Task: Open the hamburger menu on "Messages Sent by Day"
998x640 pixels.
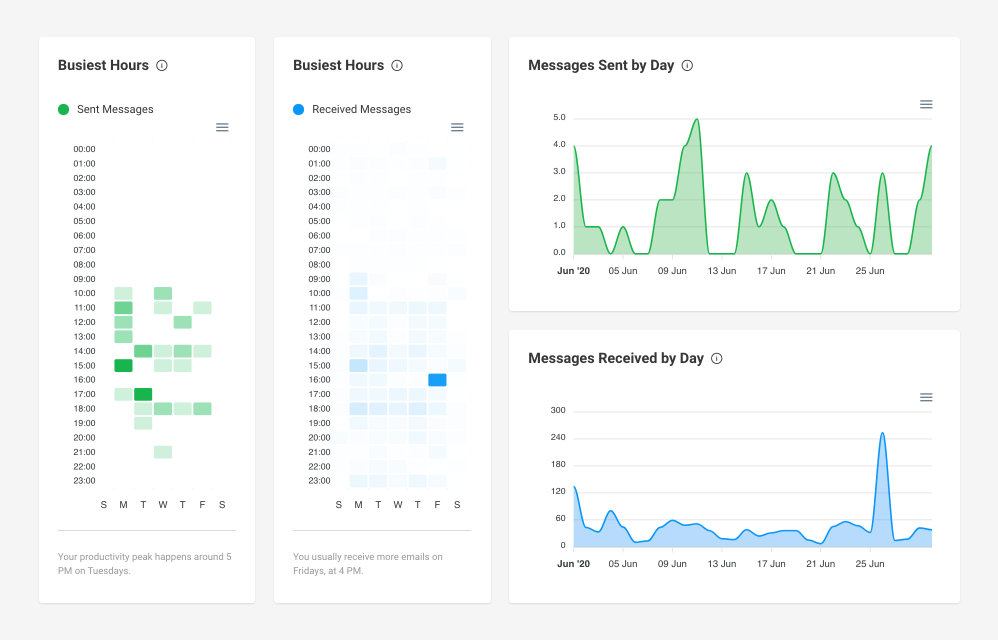Action: coord(925,103)
